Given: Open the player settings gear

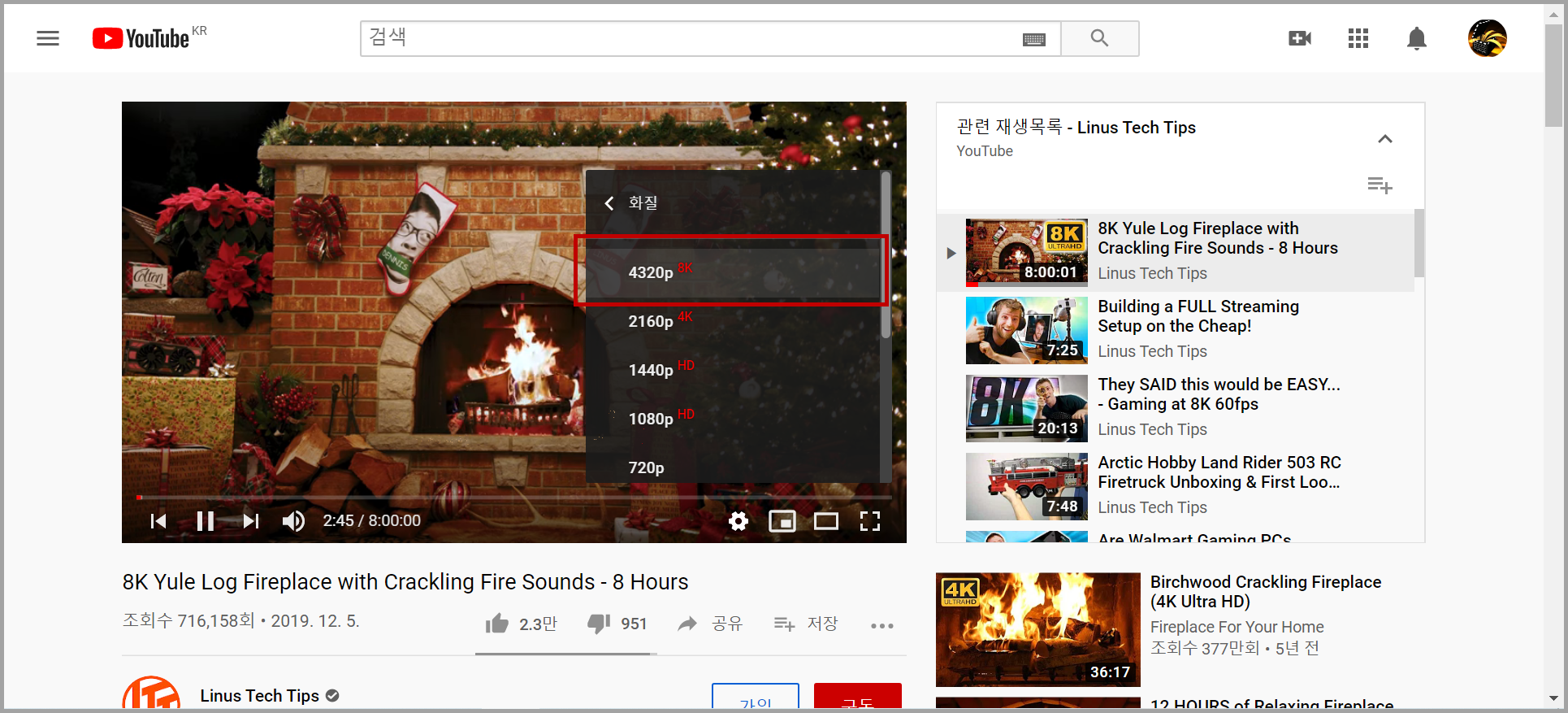Looking at the screenshot, I should [x=739, y=521].
